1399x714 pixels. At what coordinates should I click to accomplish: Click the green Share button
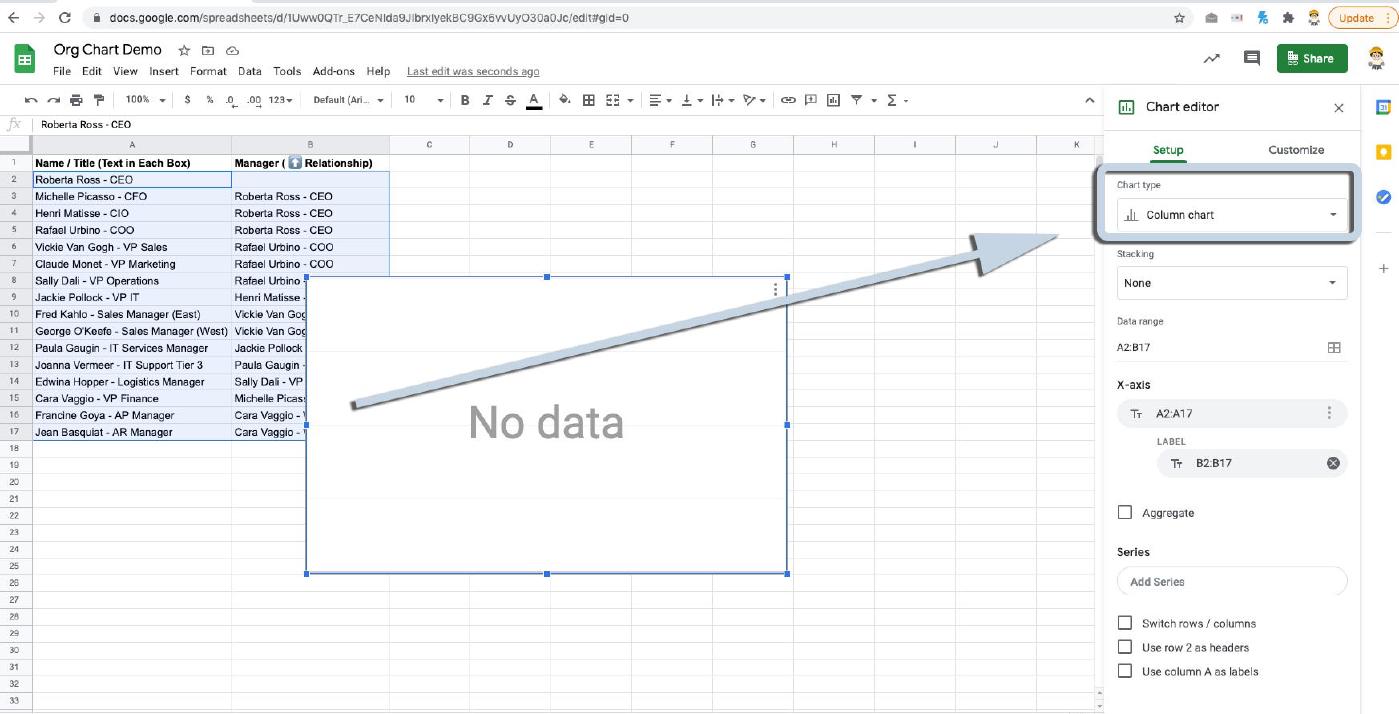tap(1311, 59)
